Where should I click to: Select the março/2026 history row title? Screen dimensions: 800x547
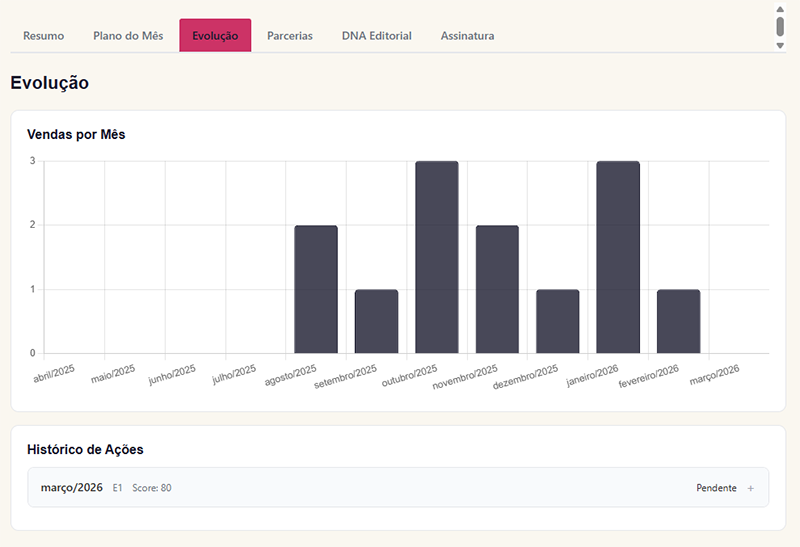coord(71,488)
